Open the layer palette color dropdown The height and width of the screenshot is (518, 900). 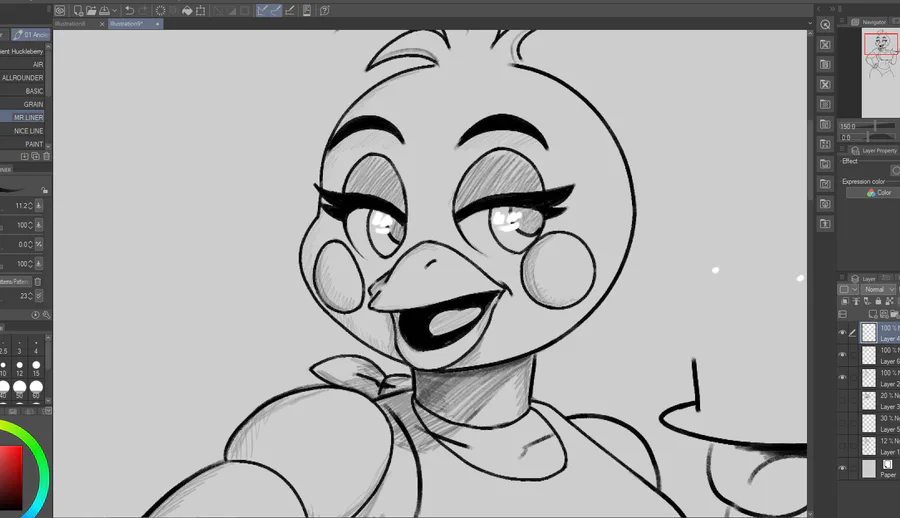click(848, 289)
